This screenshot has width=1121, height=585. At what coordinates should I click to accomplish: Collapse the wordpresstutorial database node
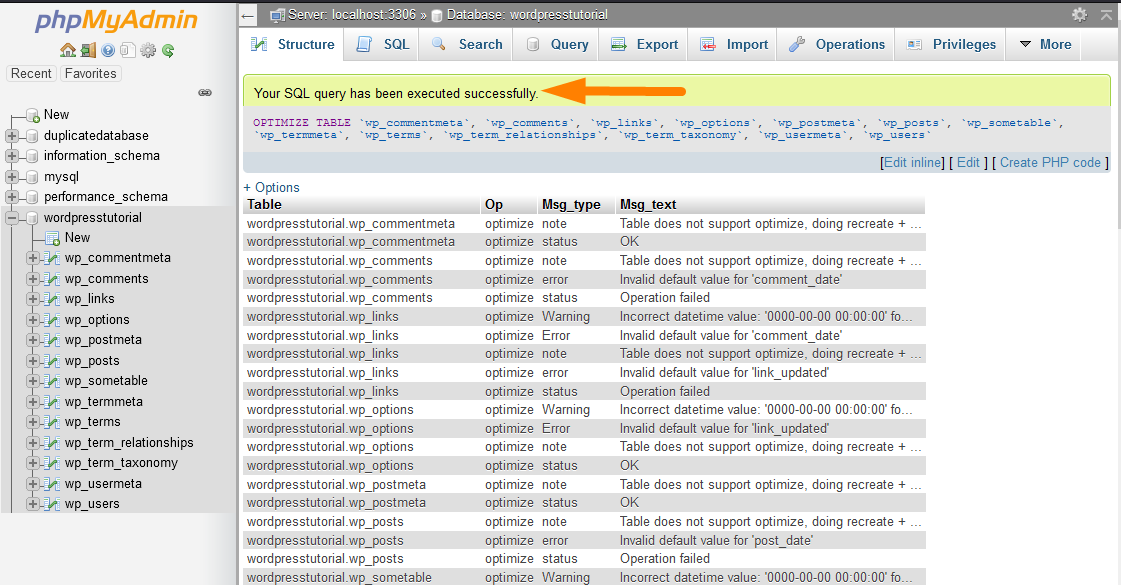tap(11, 217)
